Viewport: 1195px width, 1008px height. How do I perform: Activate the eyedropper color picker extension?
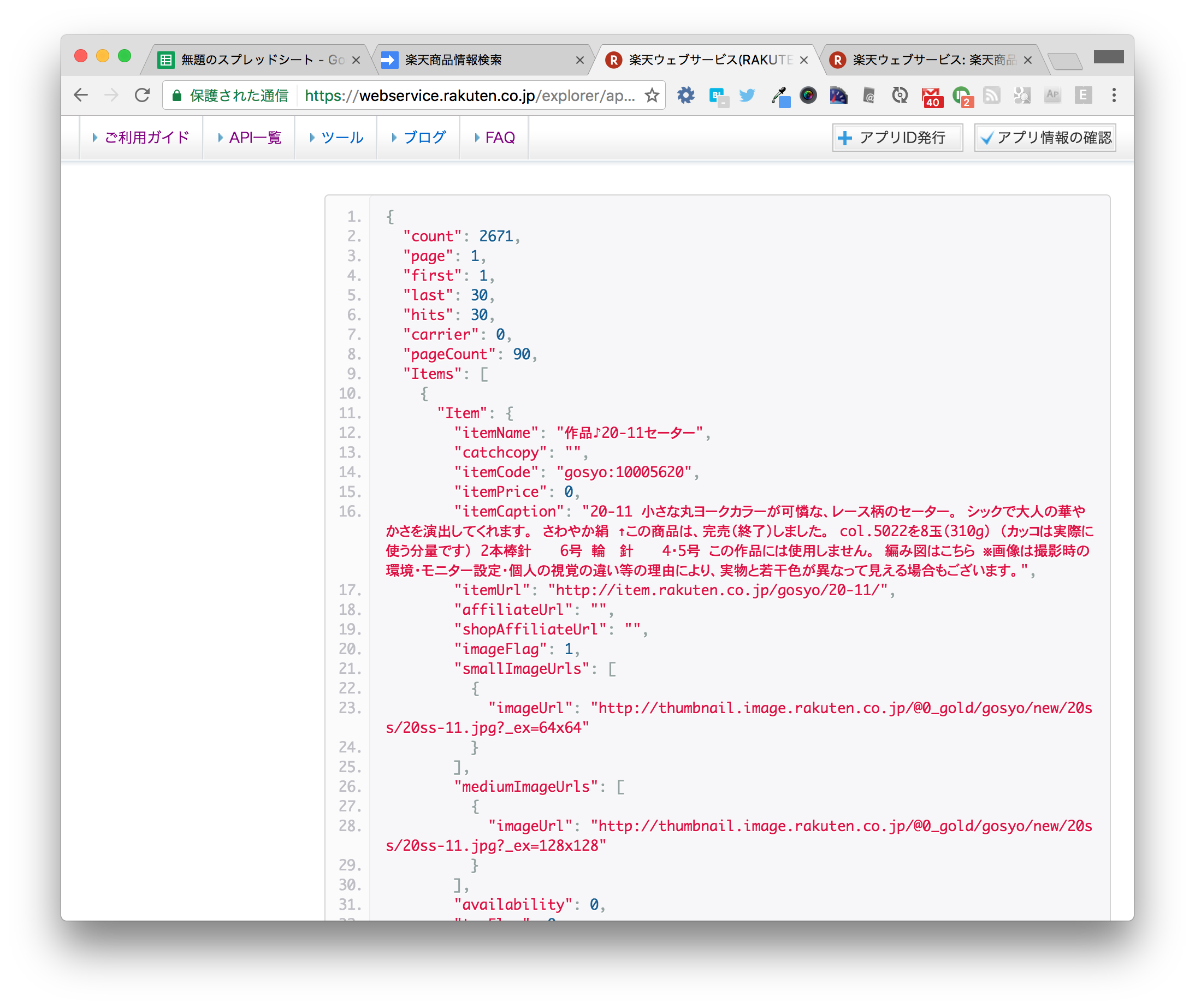click(x=780, y=96)
